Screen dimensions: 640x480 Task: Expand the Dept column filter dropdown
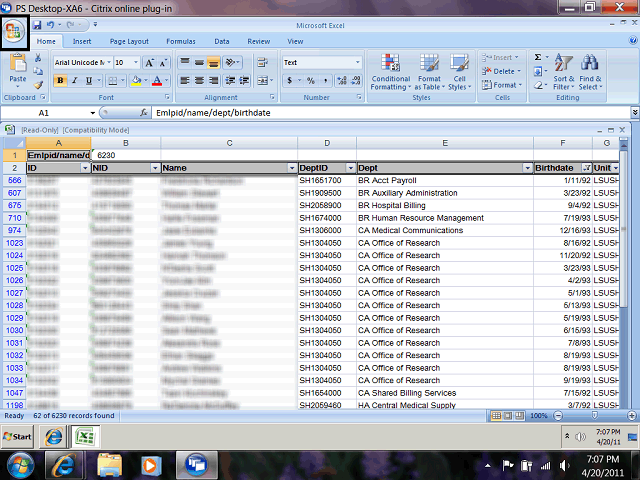pos(526,168)
